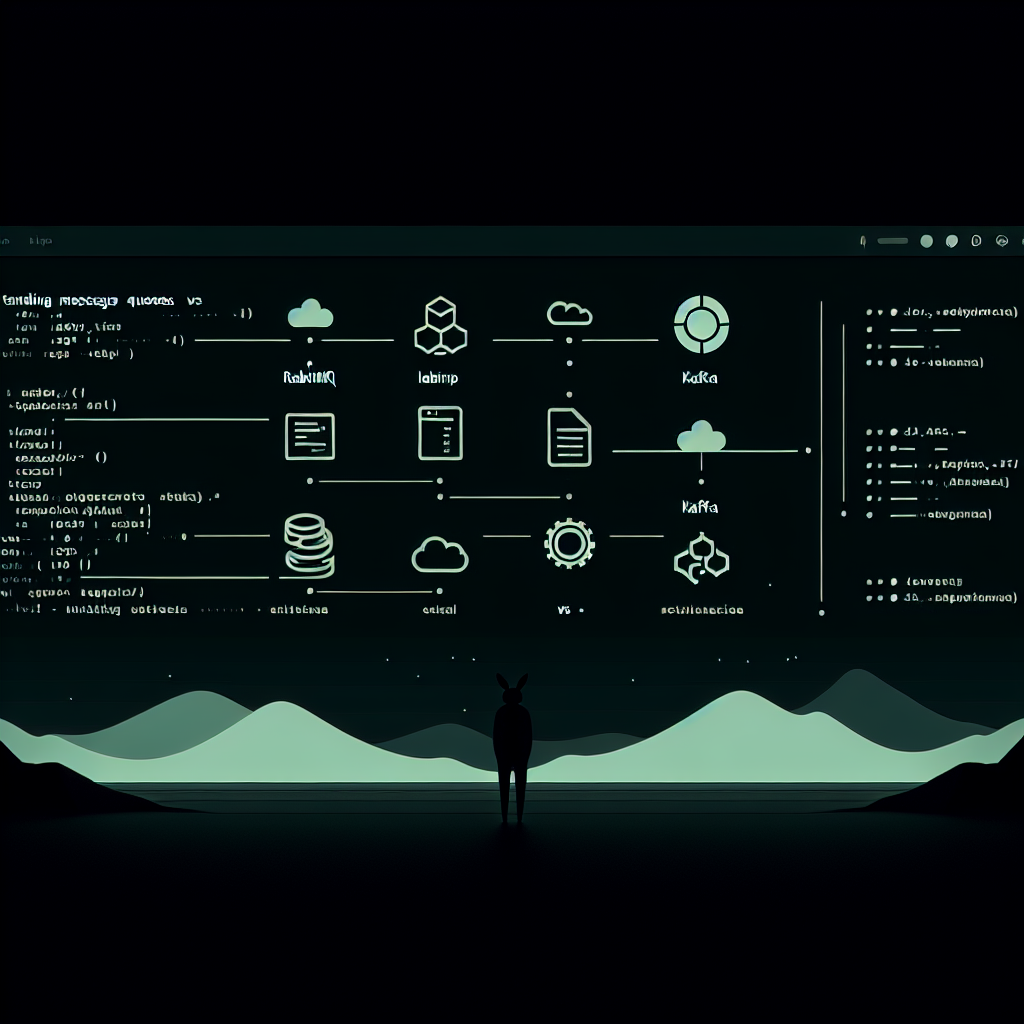Select the stacked hexagon cubes icon

point(440,325)
